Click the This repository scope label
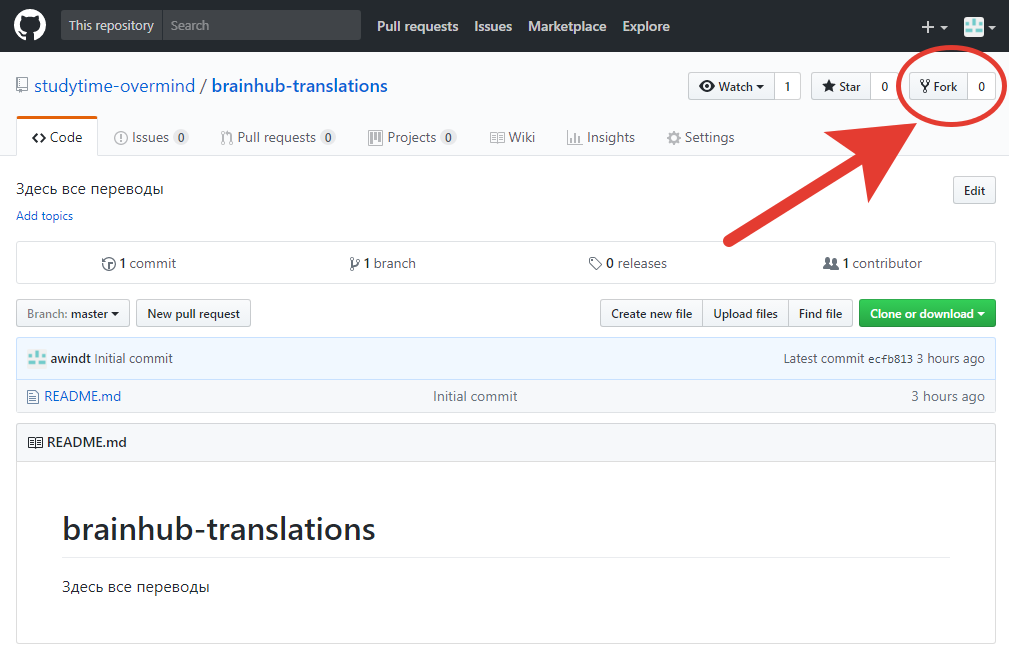 [111, 26]
